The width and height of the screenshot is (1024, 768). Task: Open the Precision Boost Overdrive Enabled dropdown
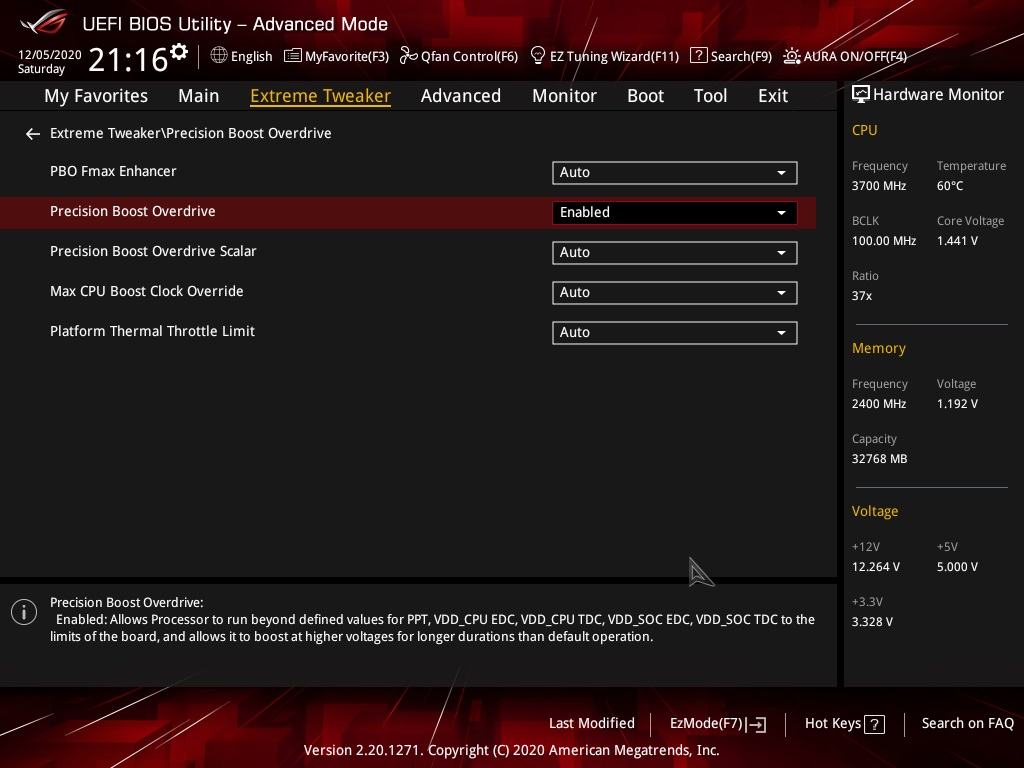(x=675, y=212)
